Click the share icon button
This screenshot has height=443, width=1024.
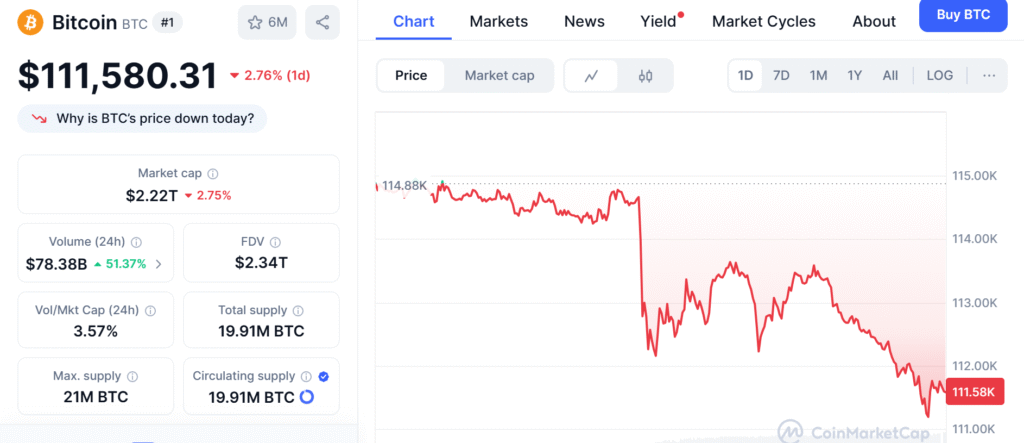[x=322, y=22]
